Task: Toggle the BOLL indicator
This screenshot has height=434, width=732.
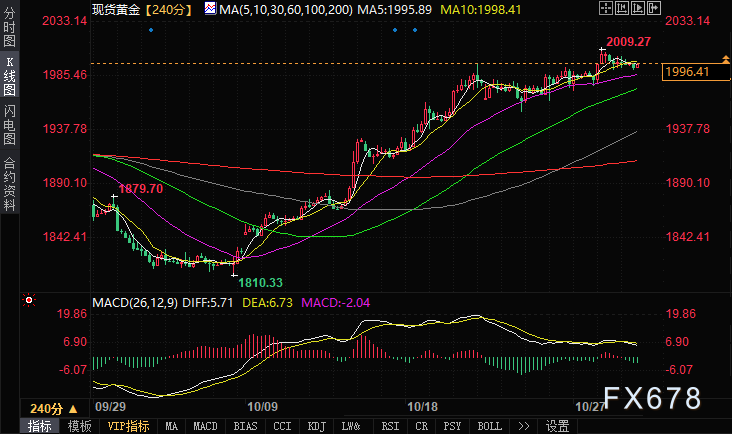Action: coord(489,425)
